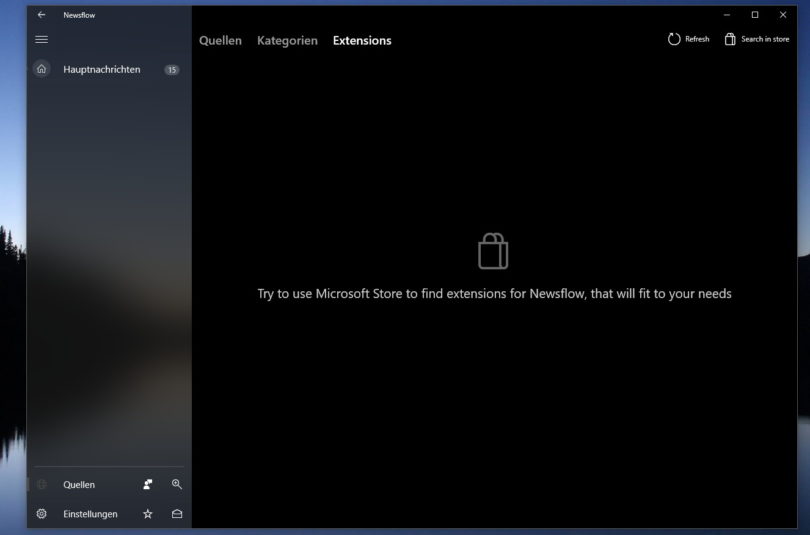Screen dimensions: 810x535
Task: Close the Newsflow window
Action: (x=783, y=15)
